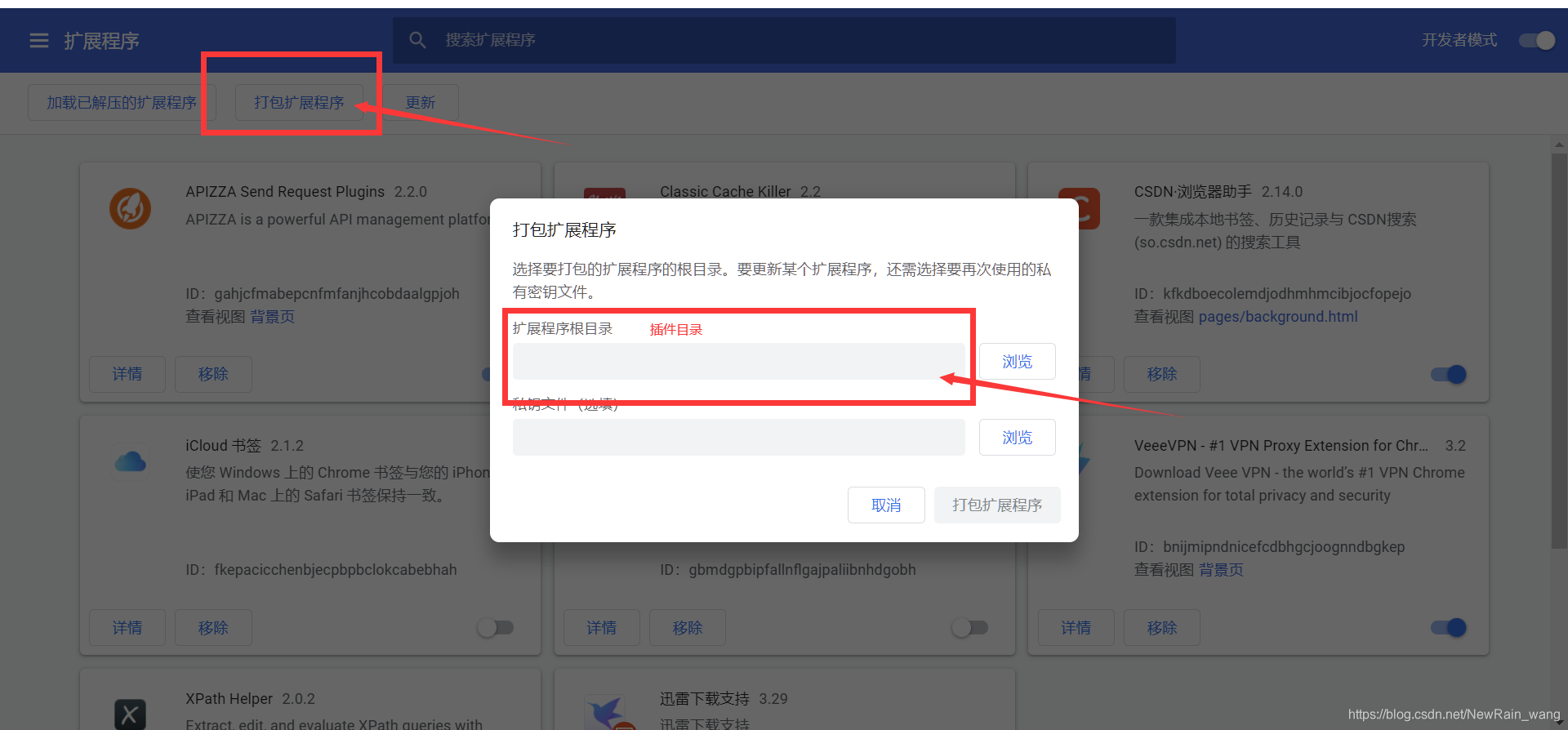Click the APIZZA extension icon
Image resolution: width=1568 pixels, height=730 pixels.
tap(131, 208)
